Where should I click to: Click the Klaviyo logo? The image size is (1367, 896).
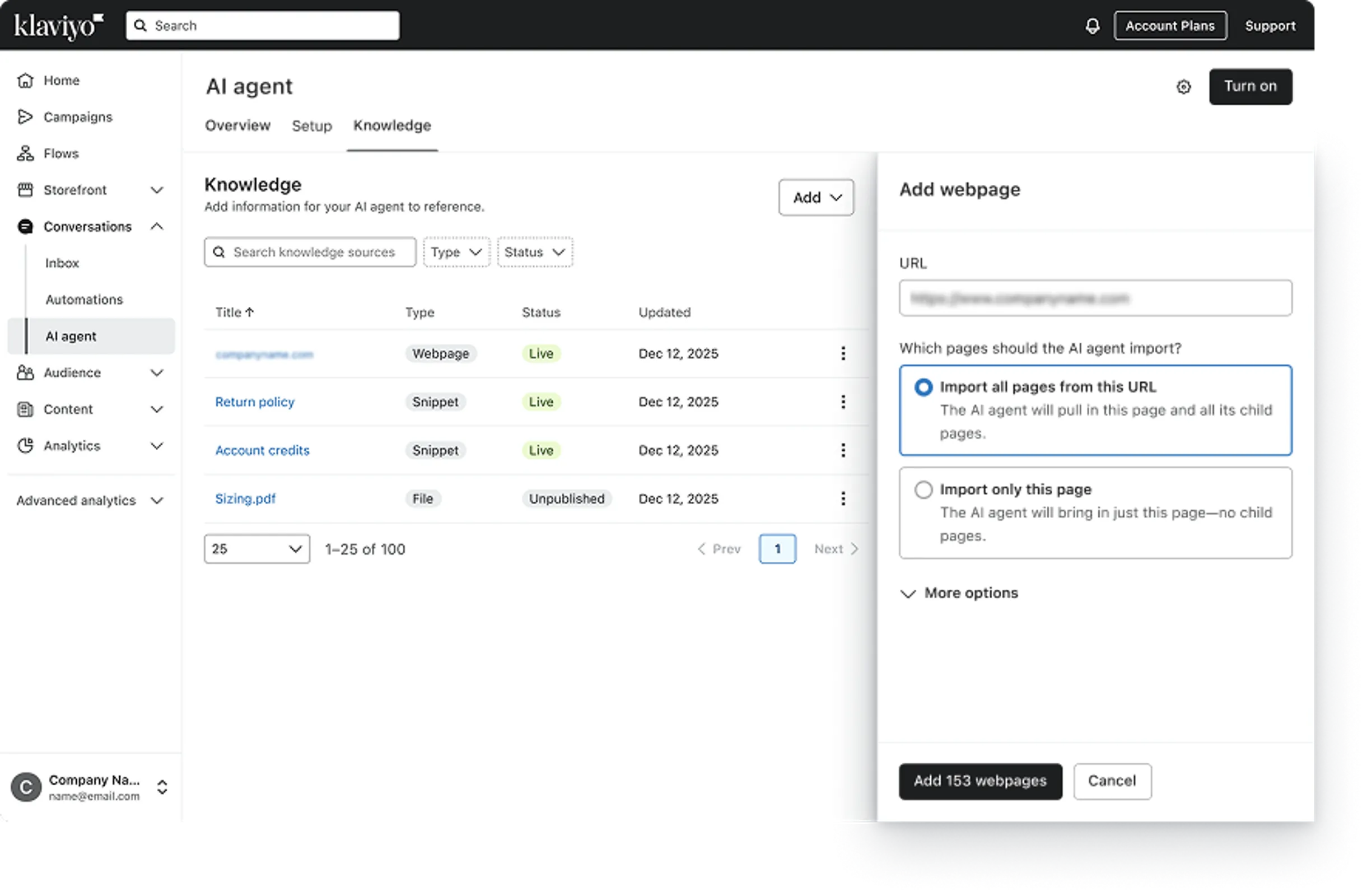(59, 26)
